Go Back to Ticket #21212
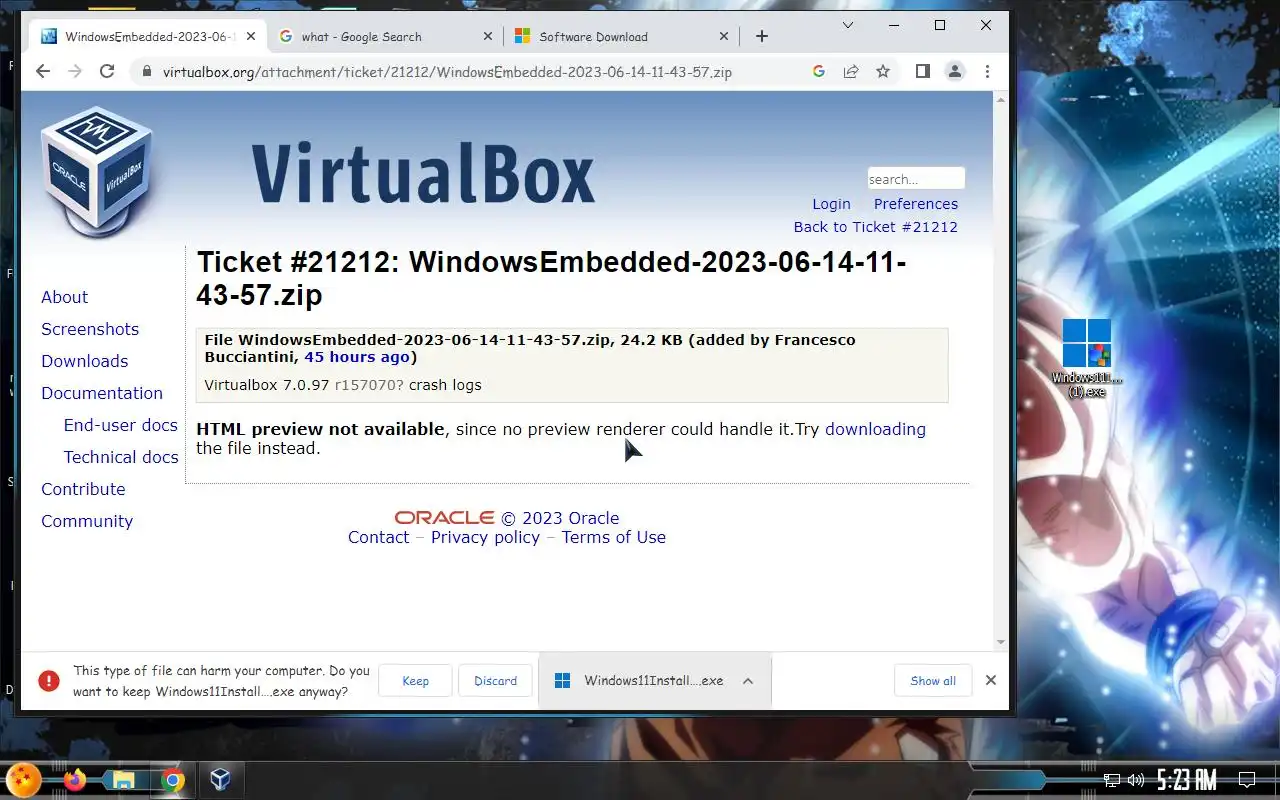1280x800 pixels. pos(875,227)
